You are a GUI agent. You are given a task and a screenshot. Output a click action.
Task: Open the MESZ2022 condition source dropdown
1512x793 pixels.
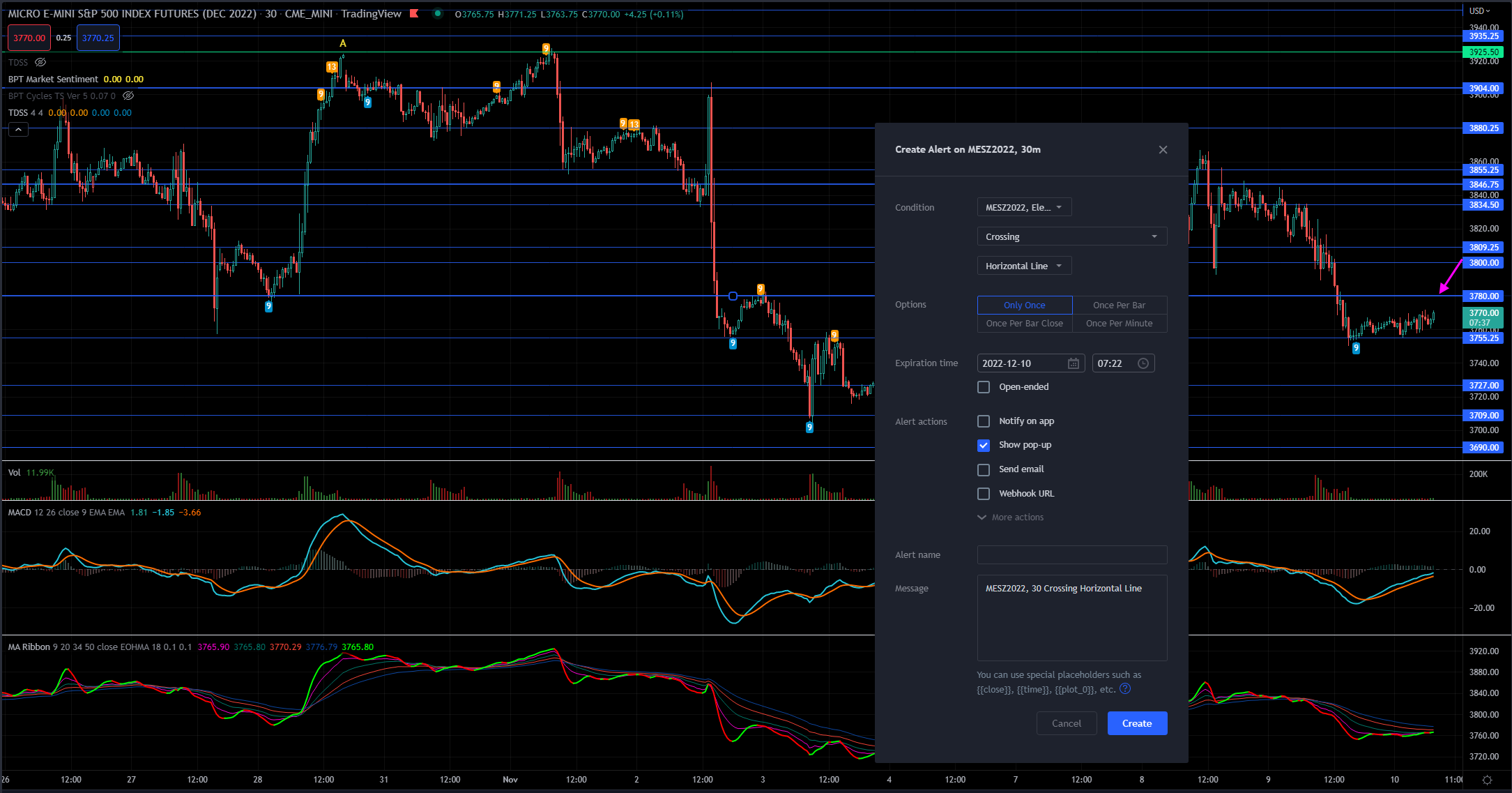1023,207
